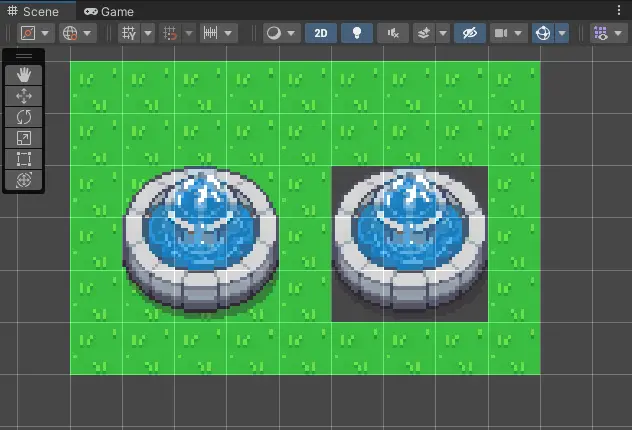Select the Move tool

[24, 96]
